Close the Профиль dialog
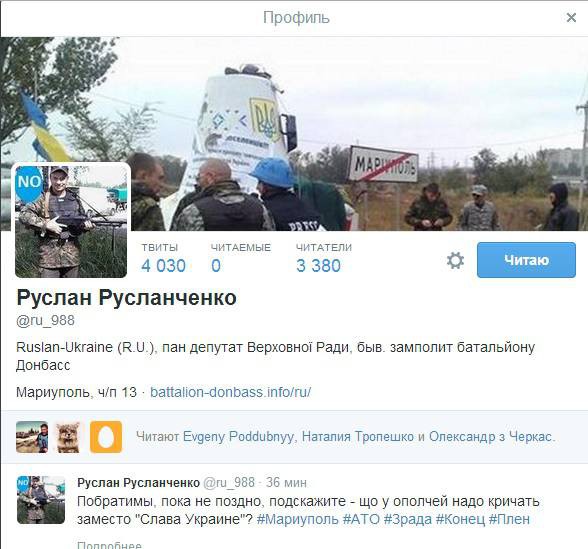 click(571, 17)
